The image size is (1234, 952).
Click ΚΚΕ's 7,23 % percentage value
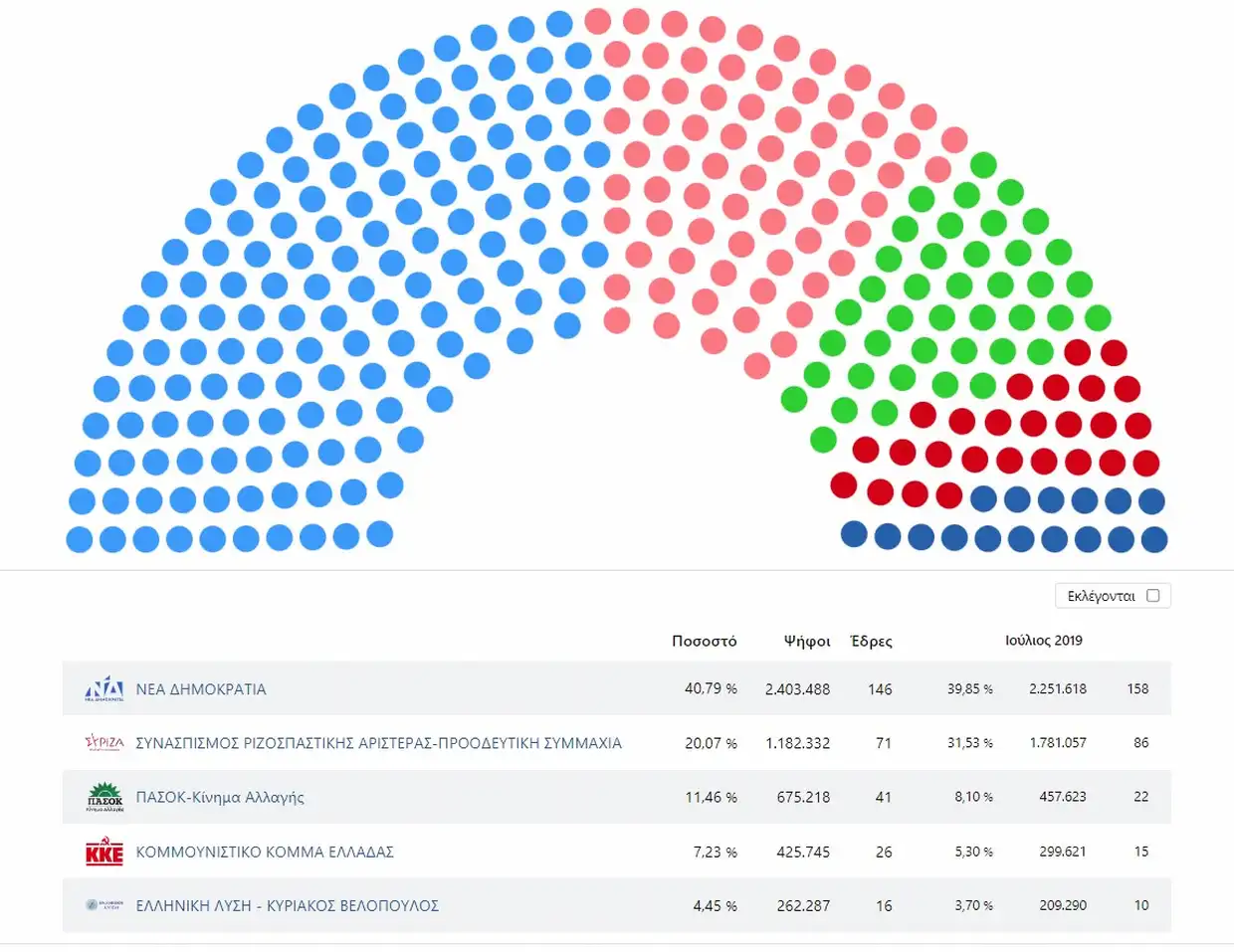[715, 852]
